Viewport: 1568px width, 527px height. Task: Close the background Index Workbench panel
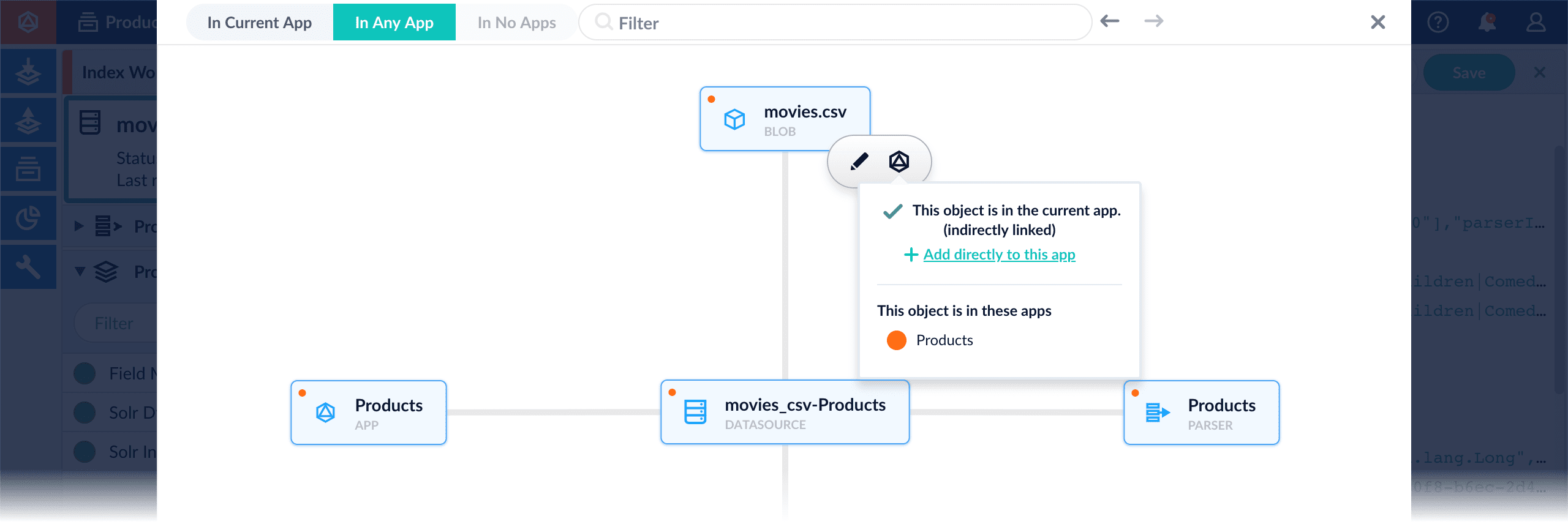coord(1540,72)
